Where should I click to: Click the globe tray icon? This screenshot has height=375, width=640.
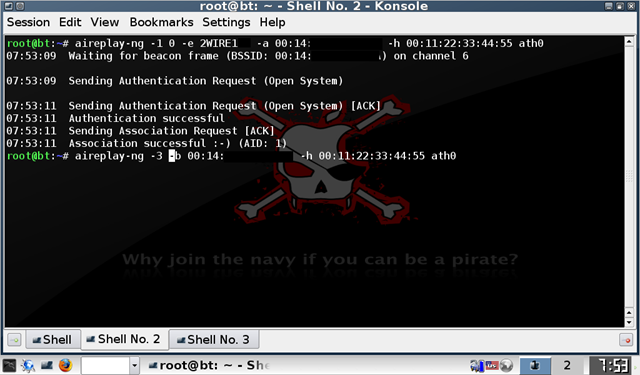coord(507,365)
